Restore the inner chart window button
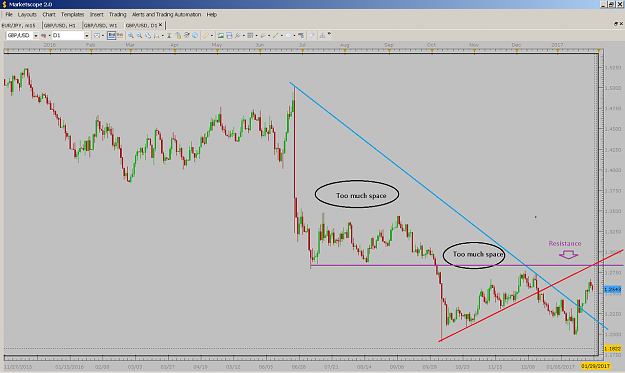625x373 pixels. 615,24
